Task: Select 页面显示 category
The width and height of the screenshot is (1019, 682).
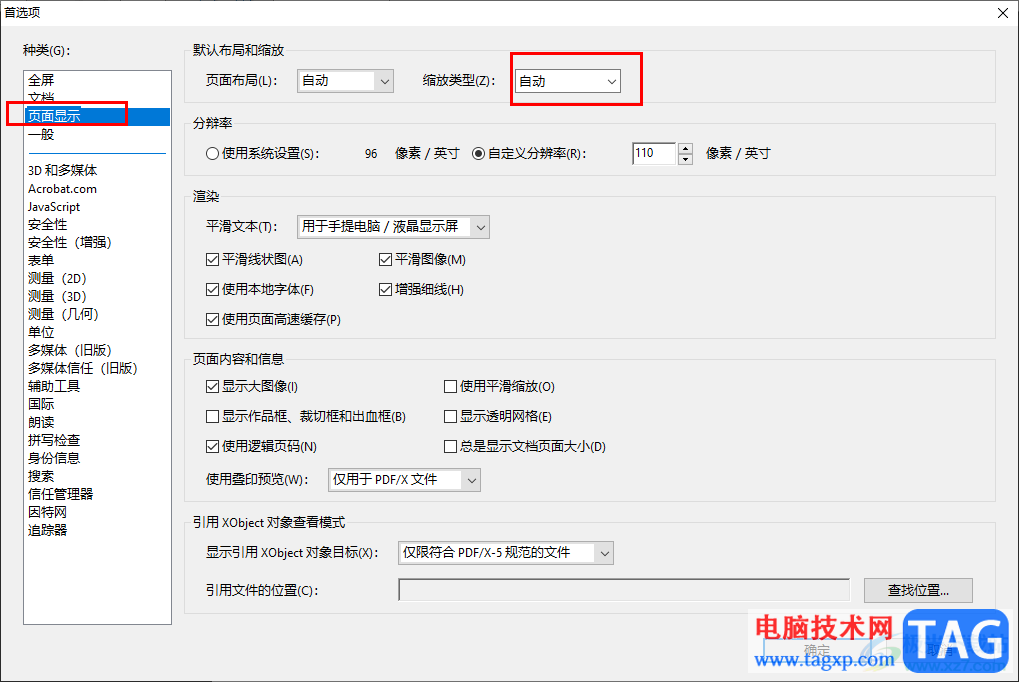Action: pos(97,116)
